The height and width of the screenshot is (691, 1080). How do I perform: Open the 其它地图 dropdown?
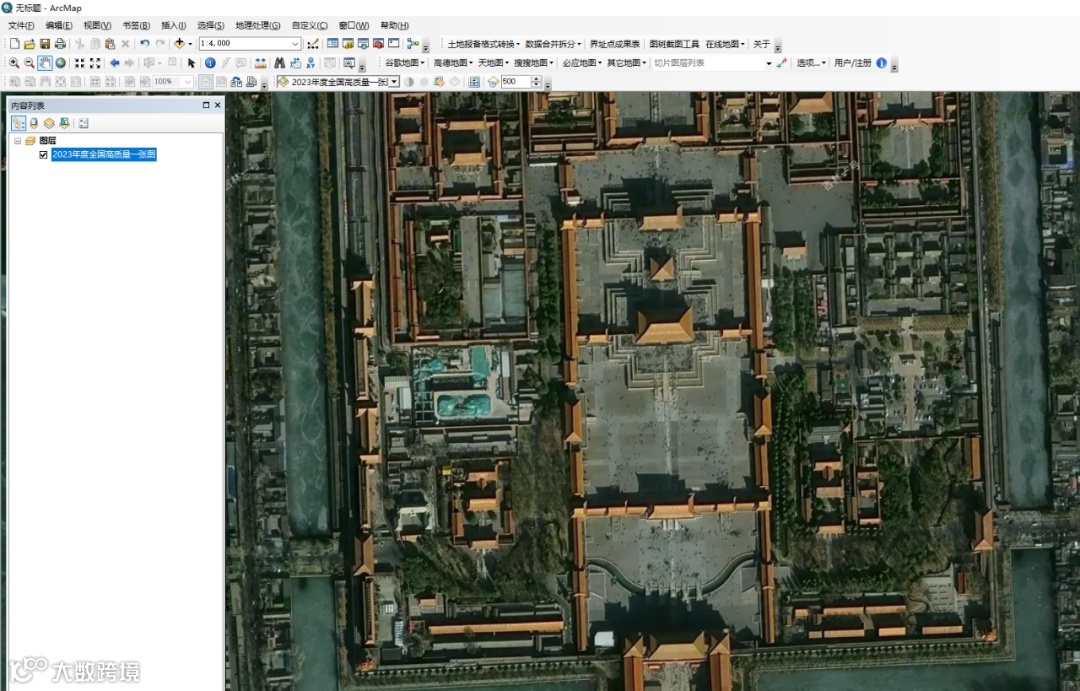tap(627, 63)
